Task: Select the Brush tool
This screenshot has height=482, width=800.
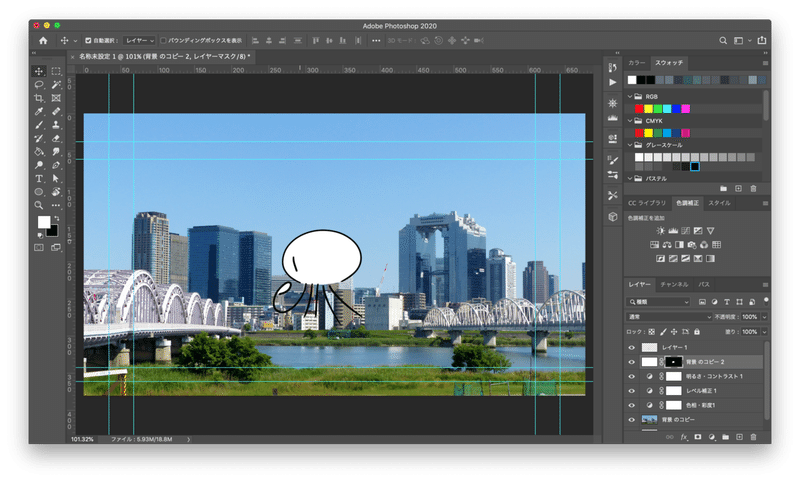Action: pyautogui.click(x=39, y=125)
